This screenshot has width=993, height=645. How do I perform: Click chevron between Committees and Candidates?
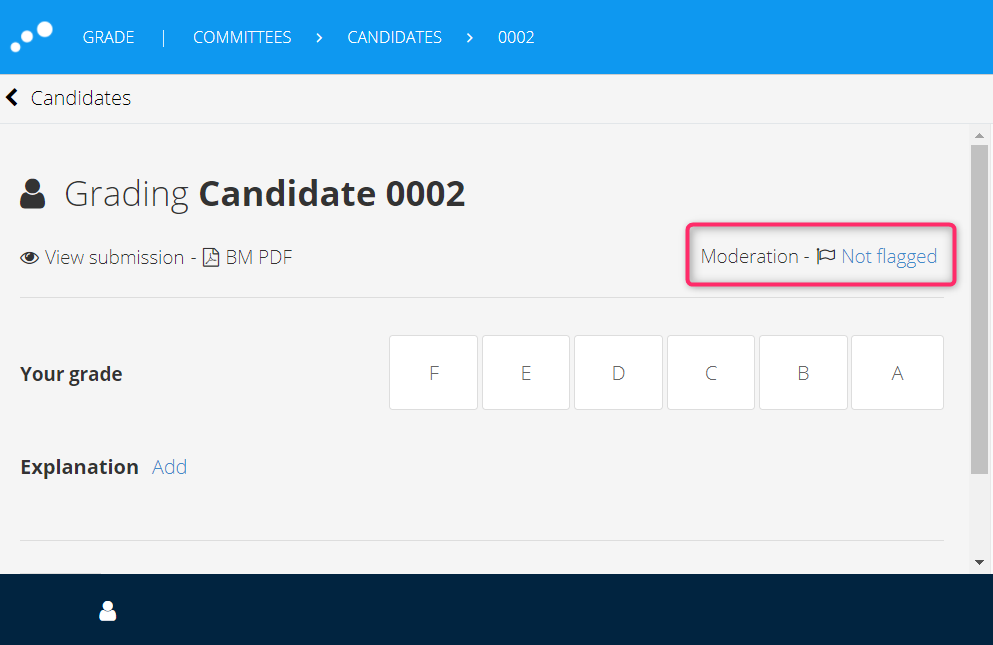click(319, 38)
